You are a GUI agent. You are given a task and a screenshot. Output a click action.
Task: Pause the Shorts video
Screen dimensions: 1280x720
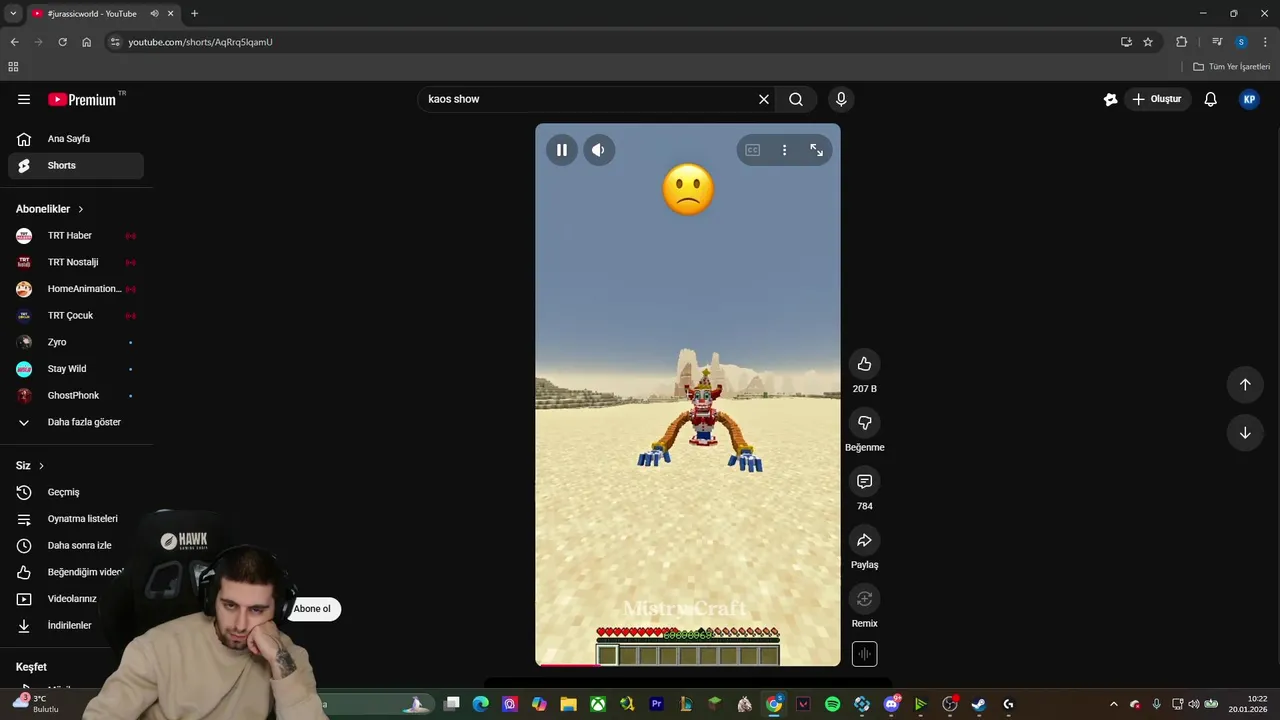(x=562, y=150)
